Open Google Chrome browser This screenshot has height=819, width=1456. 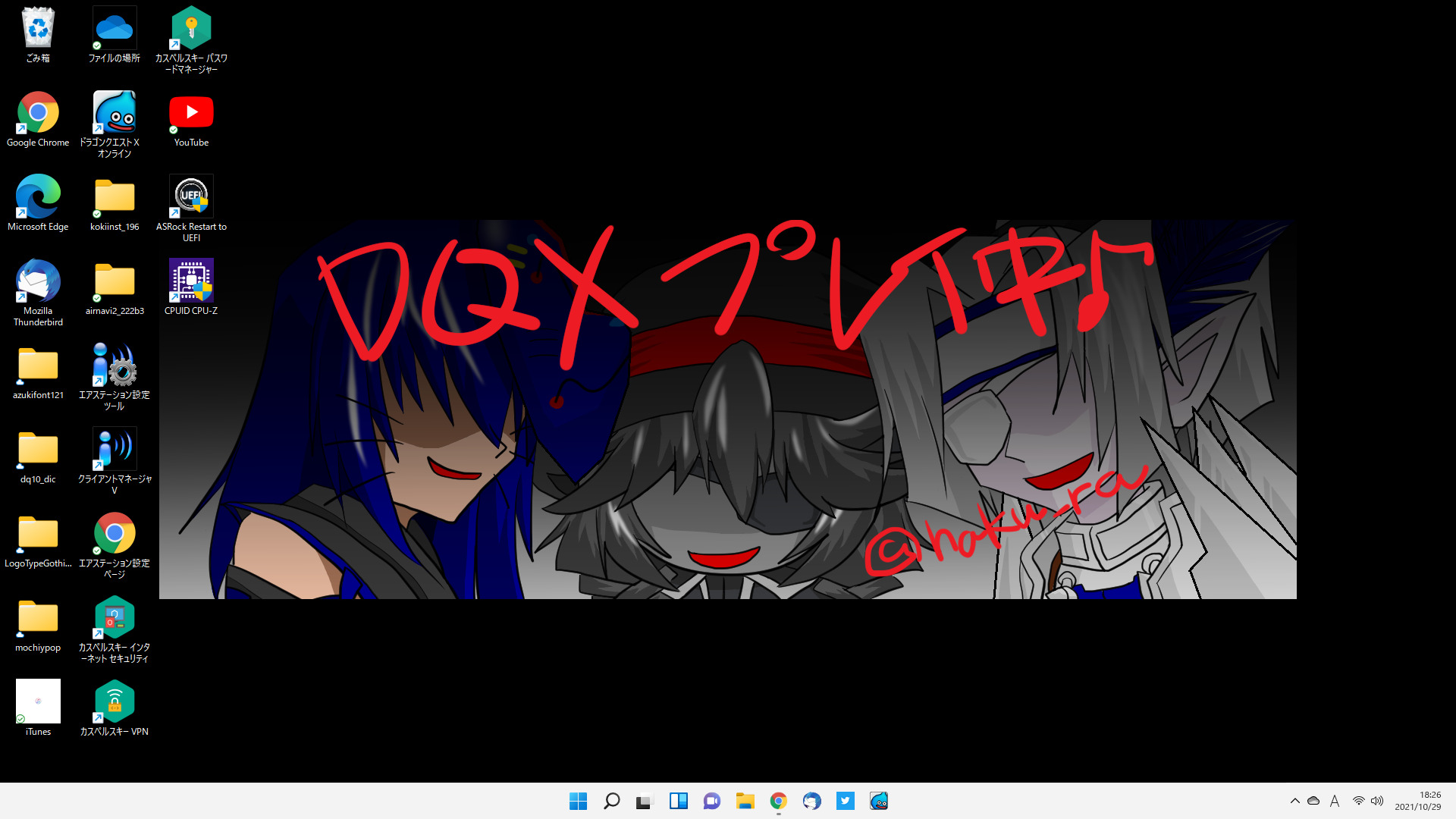[37, 112]
